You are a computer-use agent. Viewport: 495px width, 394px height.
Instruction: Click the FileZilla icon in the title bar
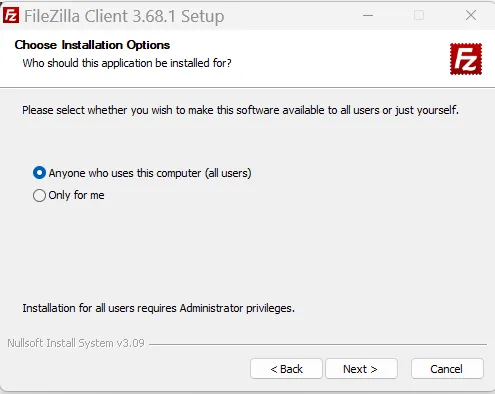11,15
